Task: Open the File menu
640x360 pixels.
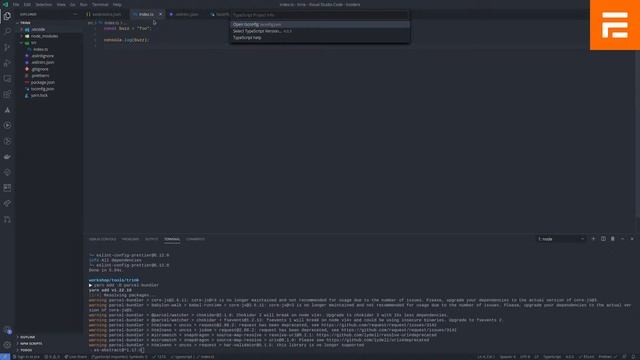Action: tap(16, 4)
